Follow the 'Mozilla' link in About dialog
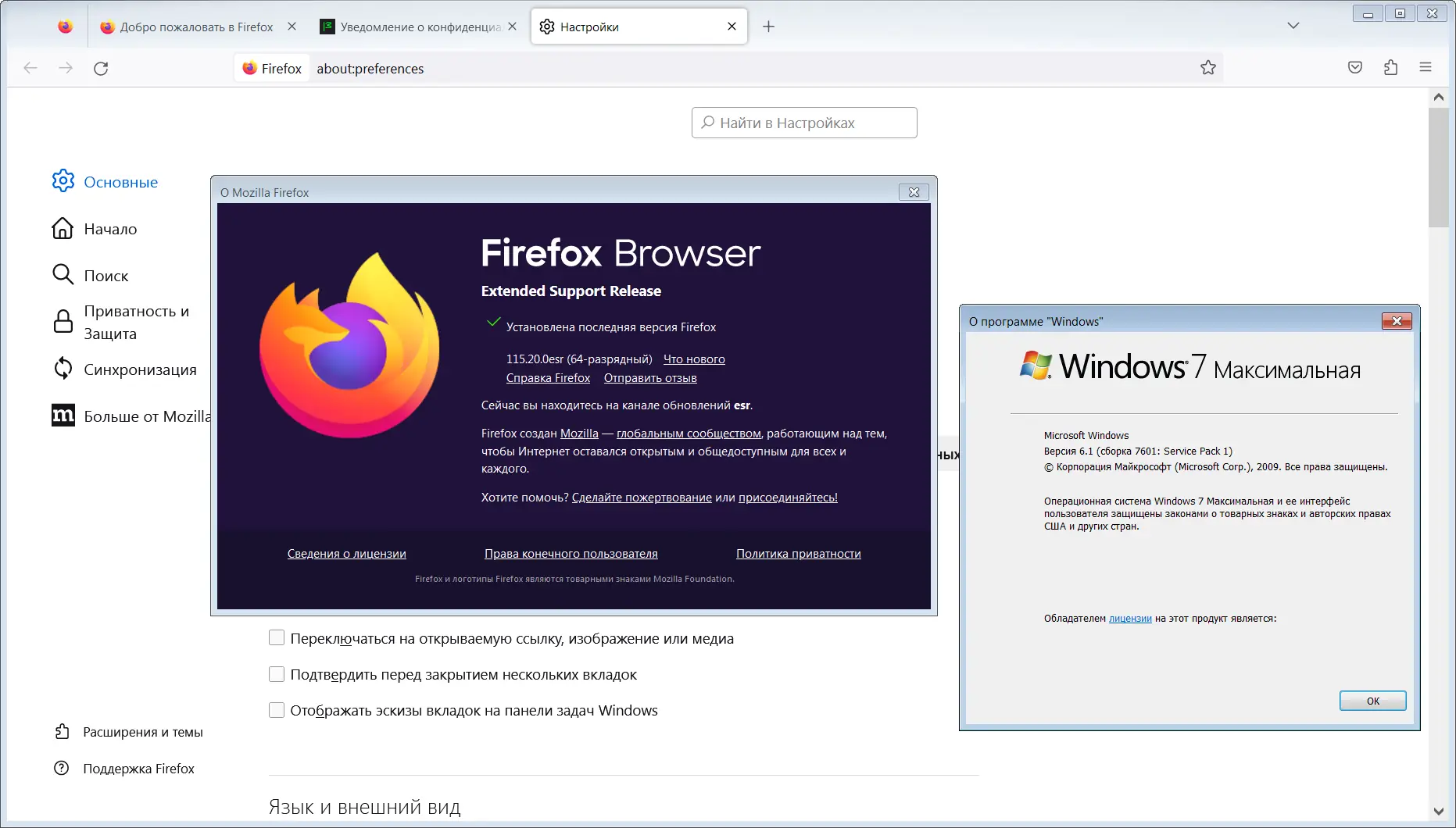The image size is (1456, 828). pyautogui.click(x=579, y=434)
